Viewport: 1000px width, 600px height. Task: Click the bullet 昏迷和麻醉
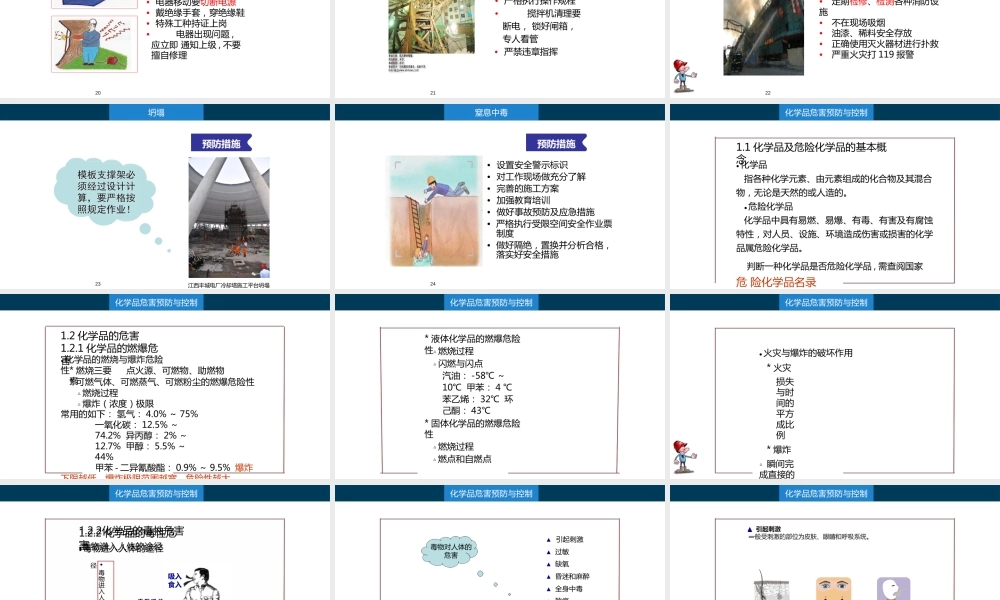pyautogui.click(x=572, y=576)
